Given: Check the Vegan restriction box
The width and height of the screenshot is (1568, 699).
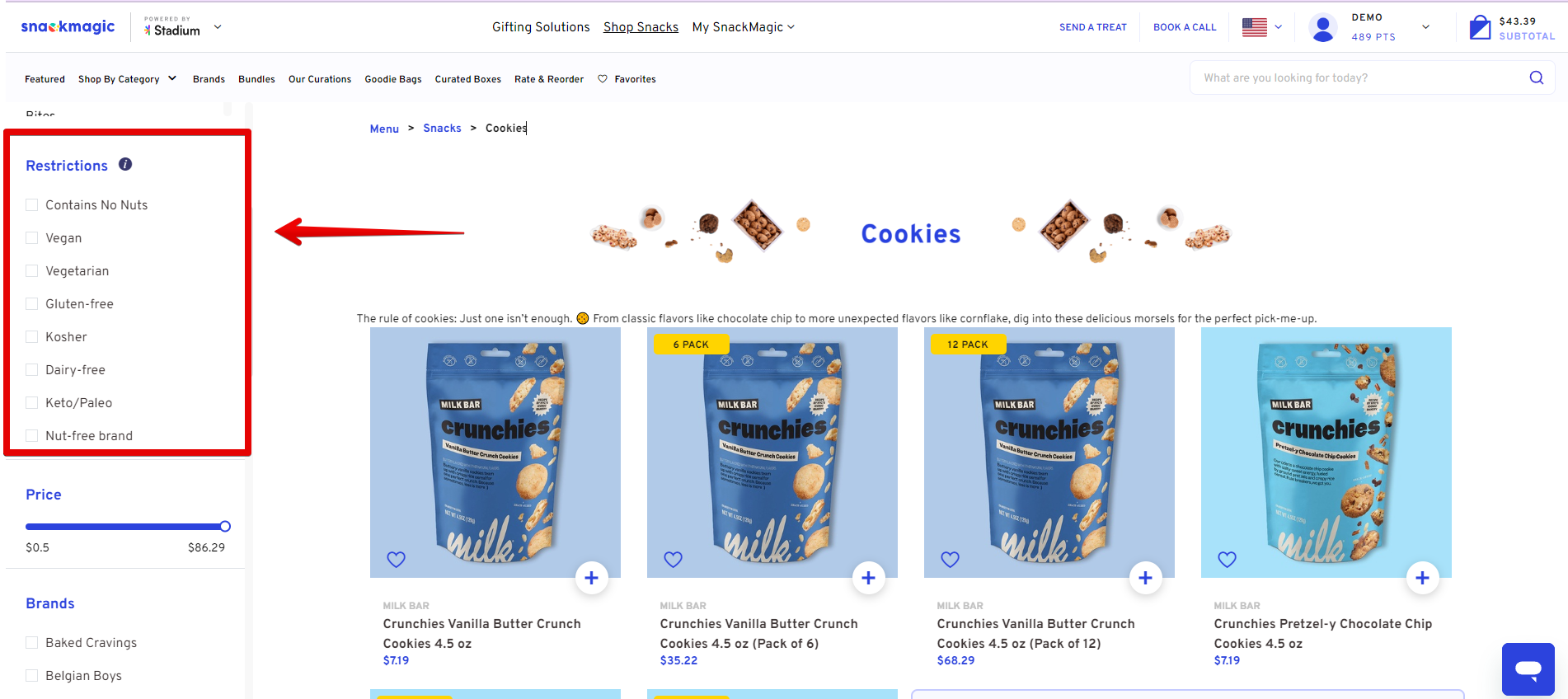Looking at the screenshot, I should 32,238.
